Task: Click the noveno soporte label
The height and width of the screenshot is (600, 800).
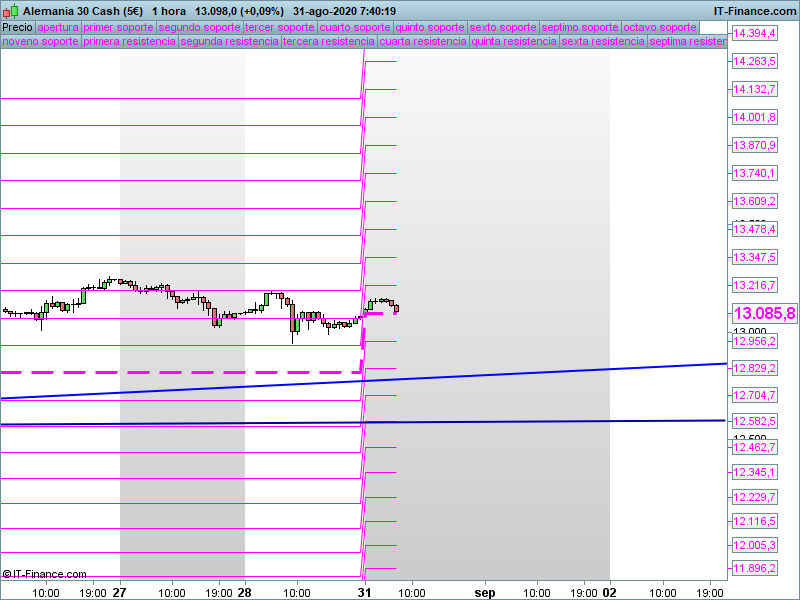Action: pos(41,41)
